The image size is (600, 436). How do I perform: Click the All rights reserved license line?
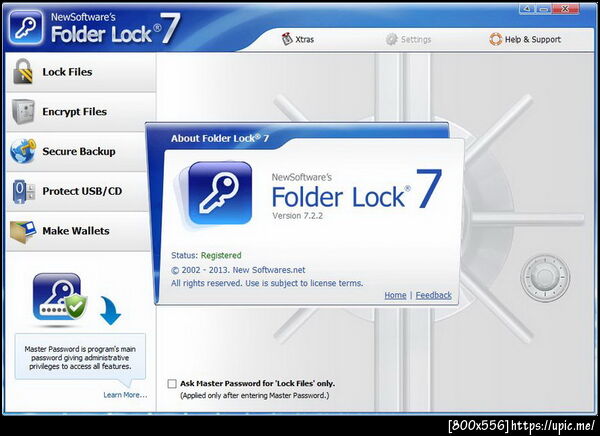[x=267, y=283]
